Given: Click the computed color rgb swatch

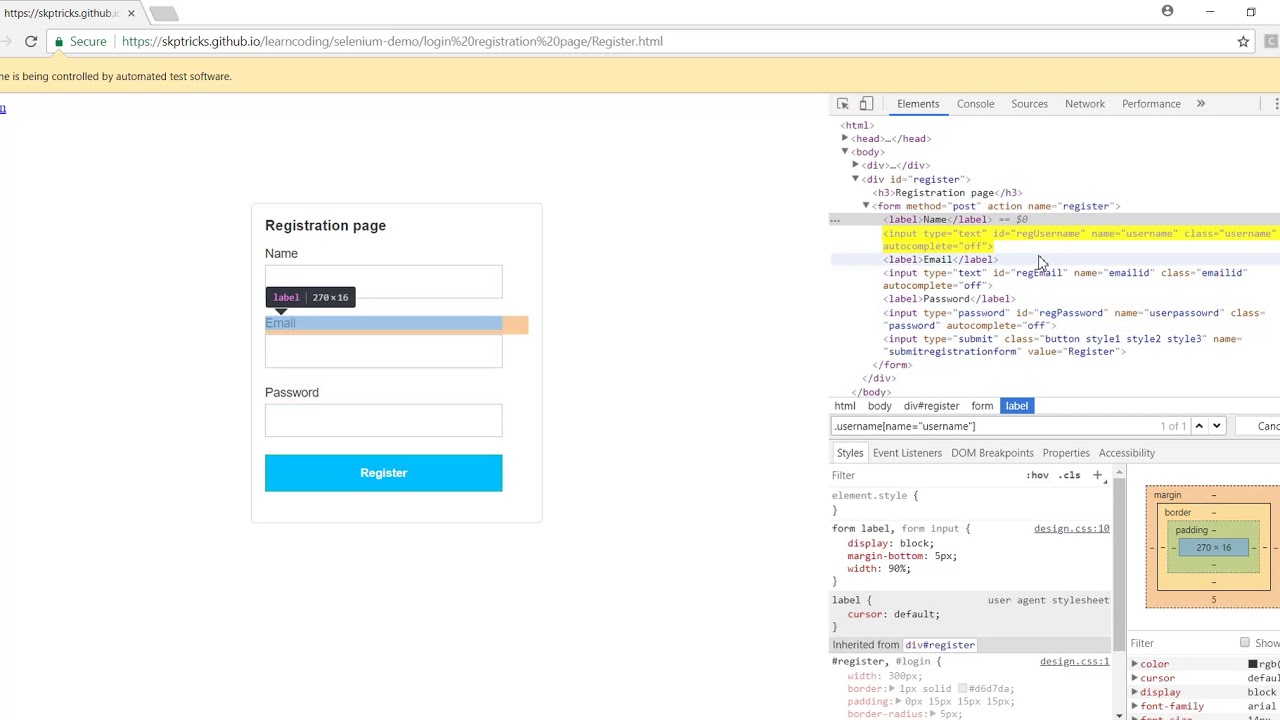Looking at the screenshot, I should [1252, 664].
